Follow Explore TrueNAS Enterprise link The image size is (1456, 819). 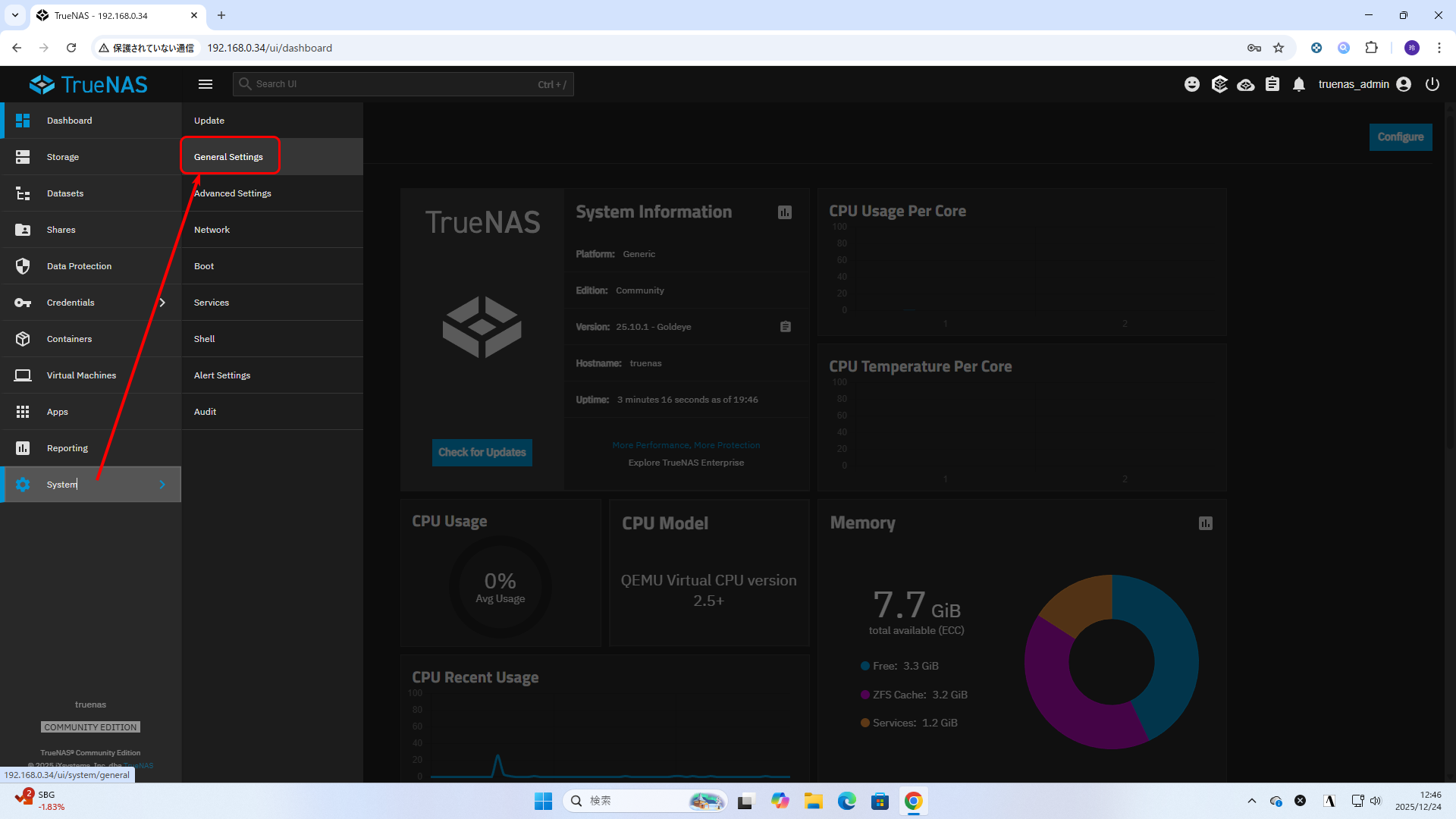point(686,463)
